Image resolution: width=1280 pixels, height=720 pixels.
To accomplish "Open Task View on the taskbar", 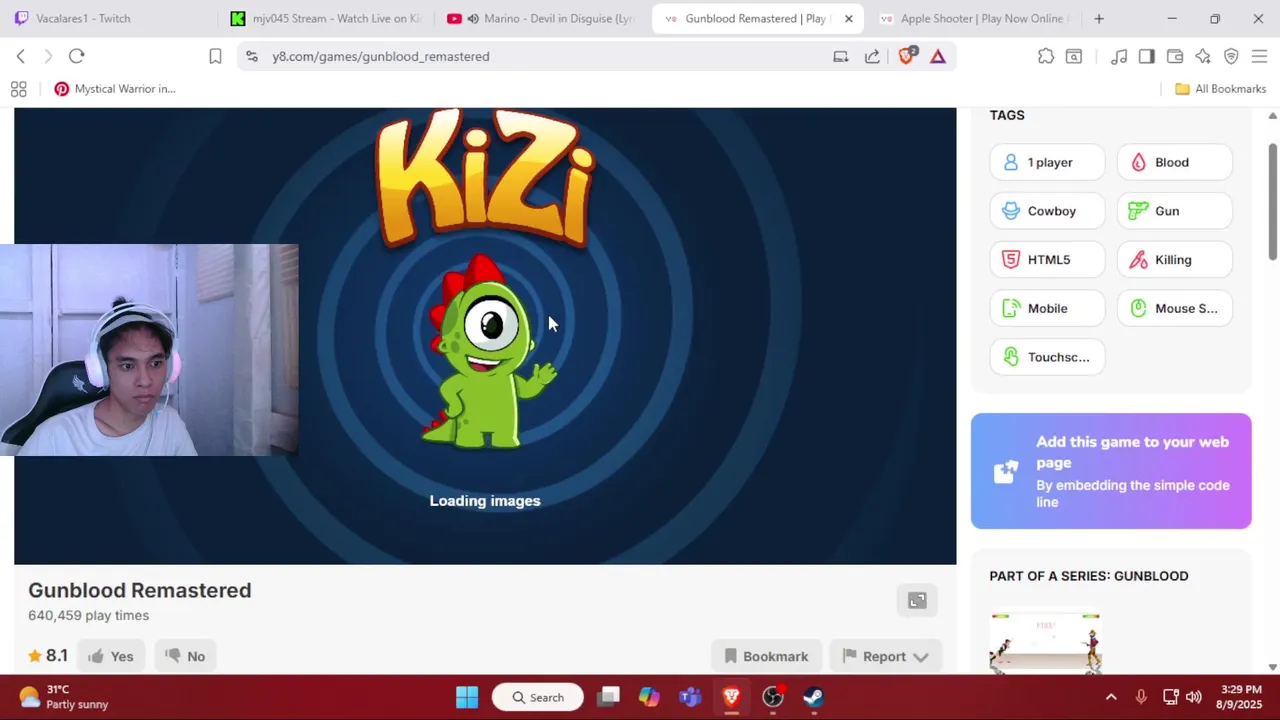I will pos(609,697).
